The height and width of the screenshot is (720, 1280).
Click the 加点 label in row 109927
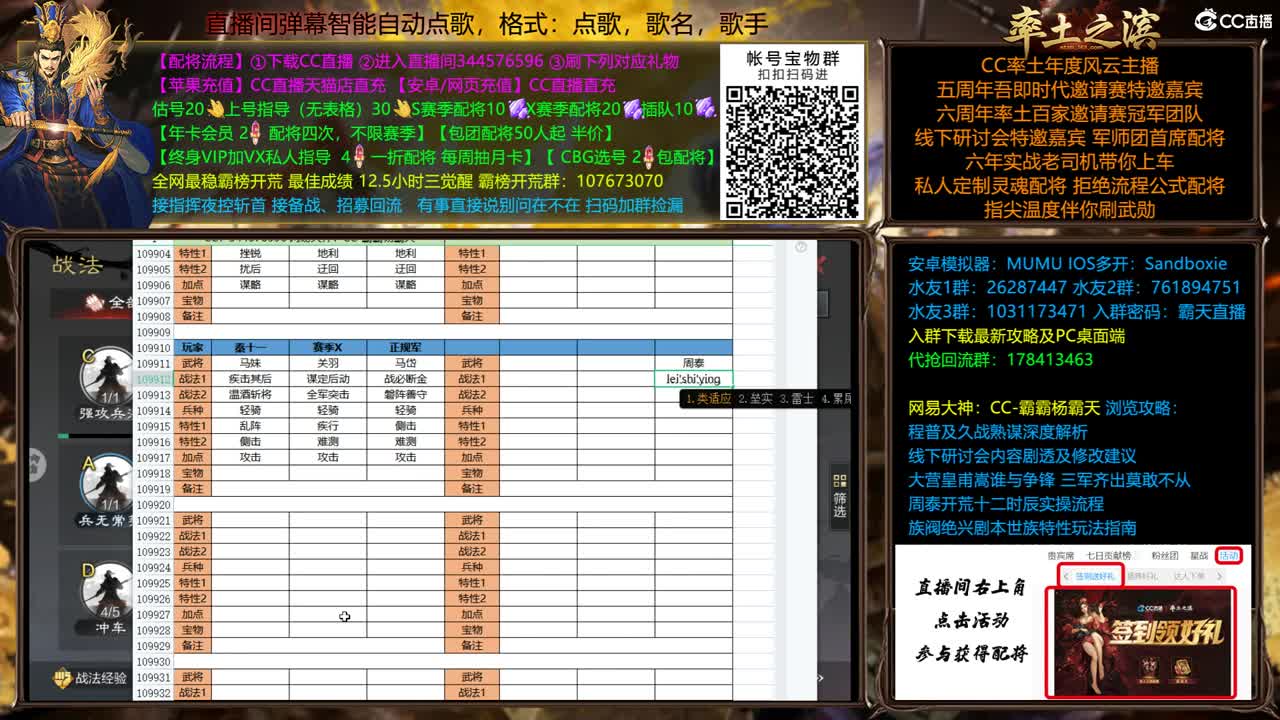pyautogui.click(x=192, y=615)
